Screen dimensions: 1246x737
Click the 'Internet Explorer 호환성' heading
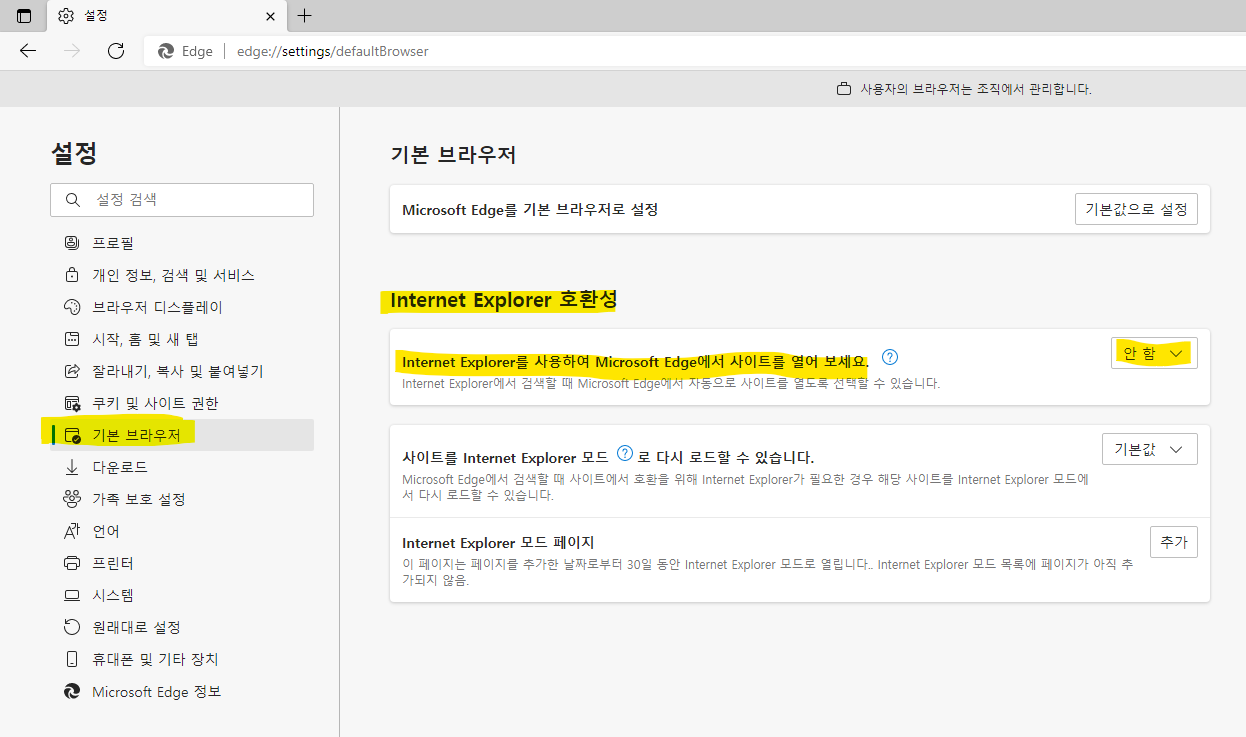tap(504, 300)
